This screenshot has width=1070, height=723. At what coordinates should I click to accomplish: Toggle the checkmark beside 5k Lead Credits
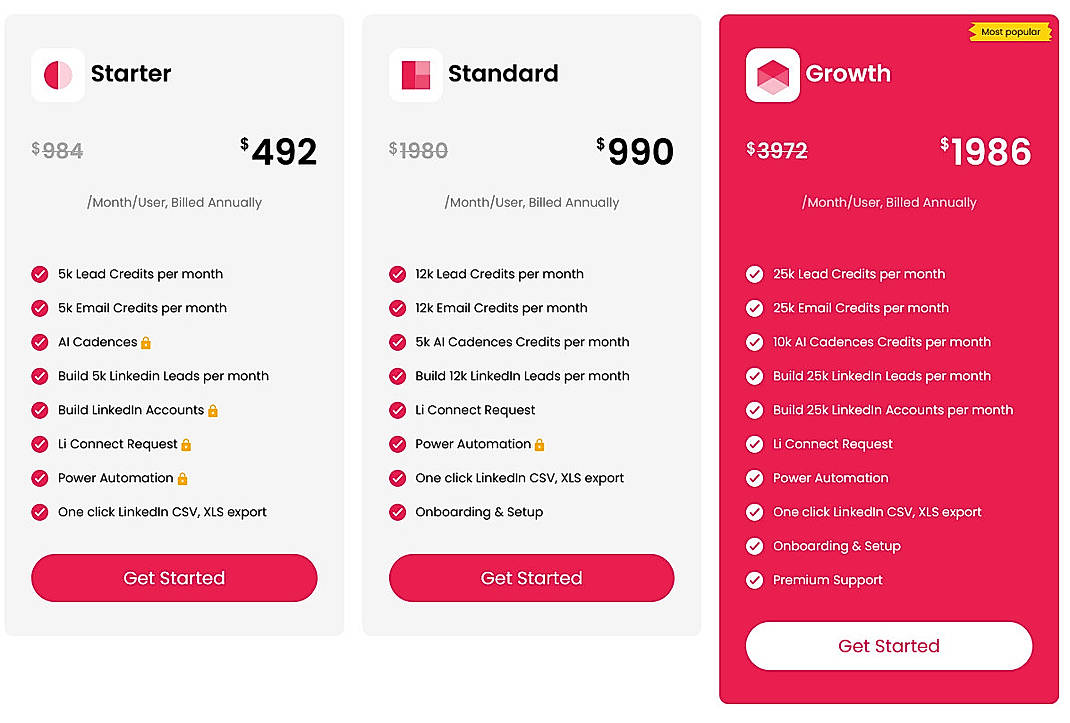pos(40,274)
